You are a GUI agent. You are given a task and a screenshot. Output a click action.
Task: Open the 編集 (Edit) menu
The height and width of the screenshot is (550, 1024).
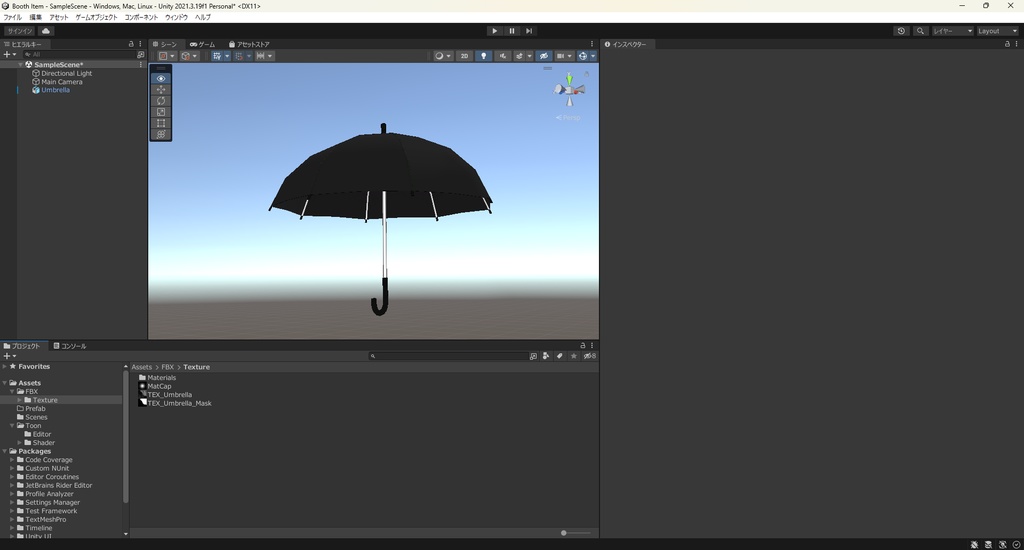coord(35,18)
